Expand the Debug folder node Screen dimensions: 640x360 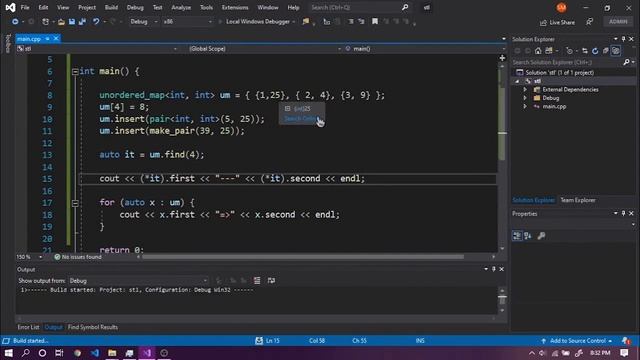point(525,98)
